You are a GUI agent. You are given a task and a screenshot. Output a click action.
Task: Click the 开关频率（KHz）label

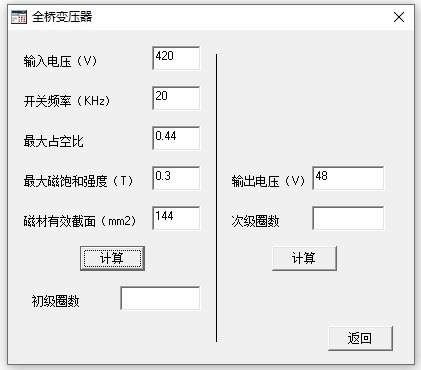(x=67, y=101)
